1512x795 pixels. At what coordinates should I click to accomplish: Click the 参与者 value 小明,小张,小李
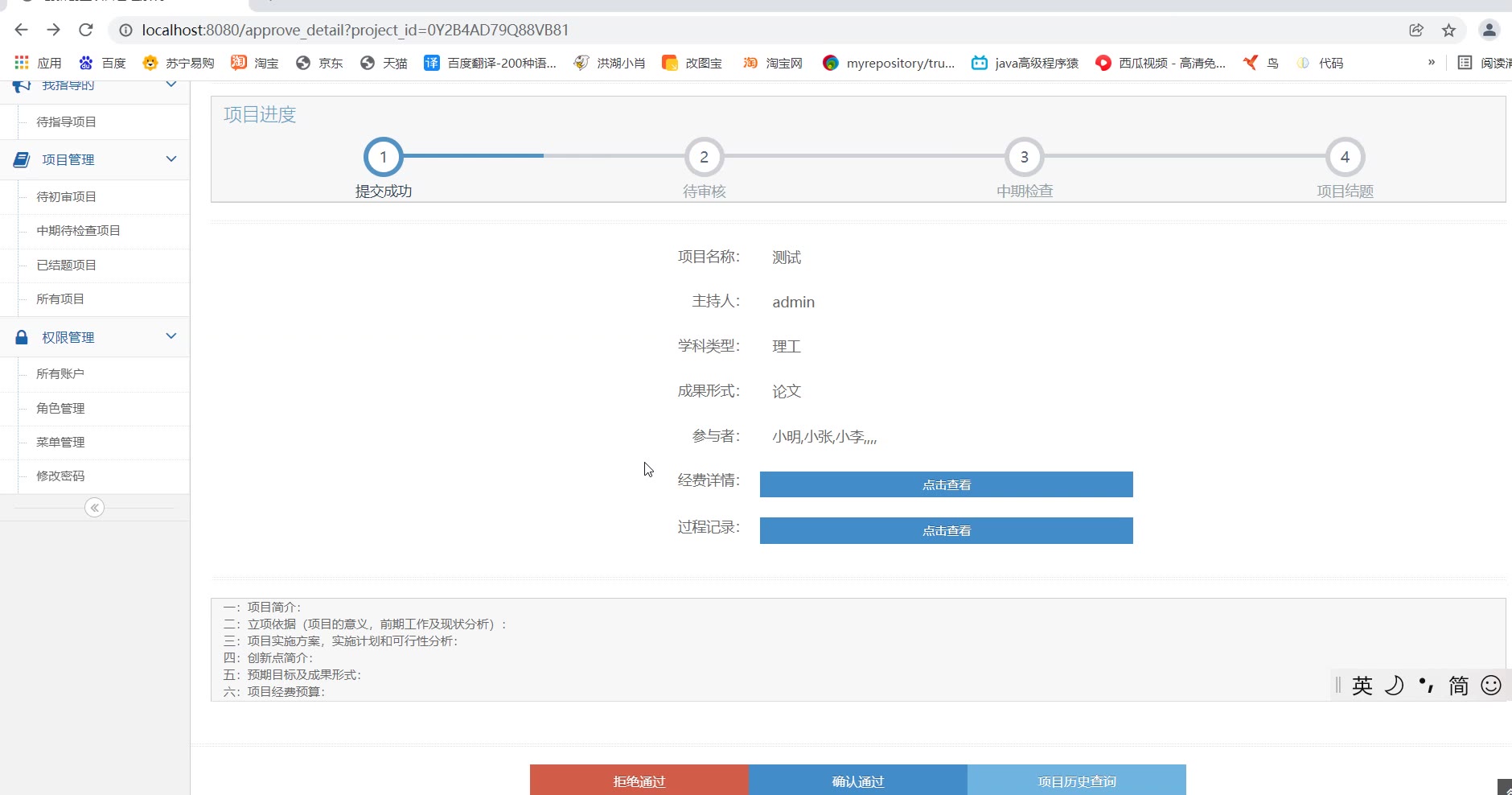(824, 437)
